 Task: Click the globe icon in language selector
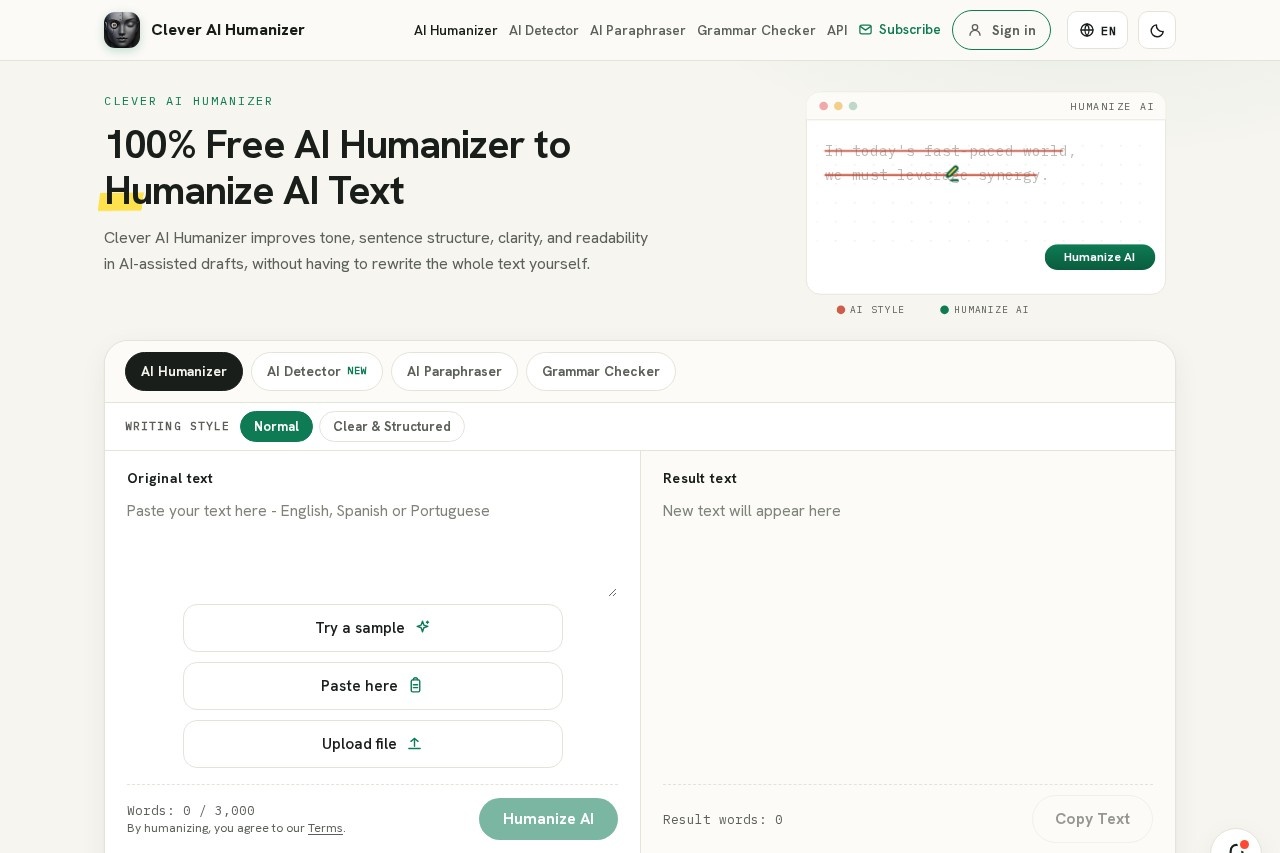pyautogui.click(x=1087, y=30)
